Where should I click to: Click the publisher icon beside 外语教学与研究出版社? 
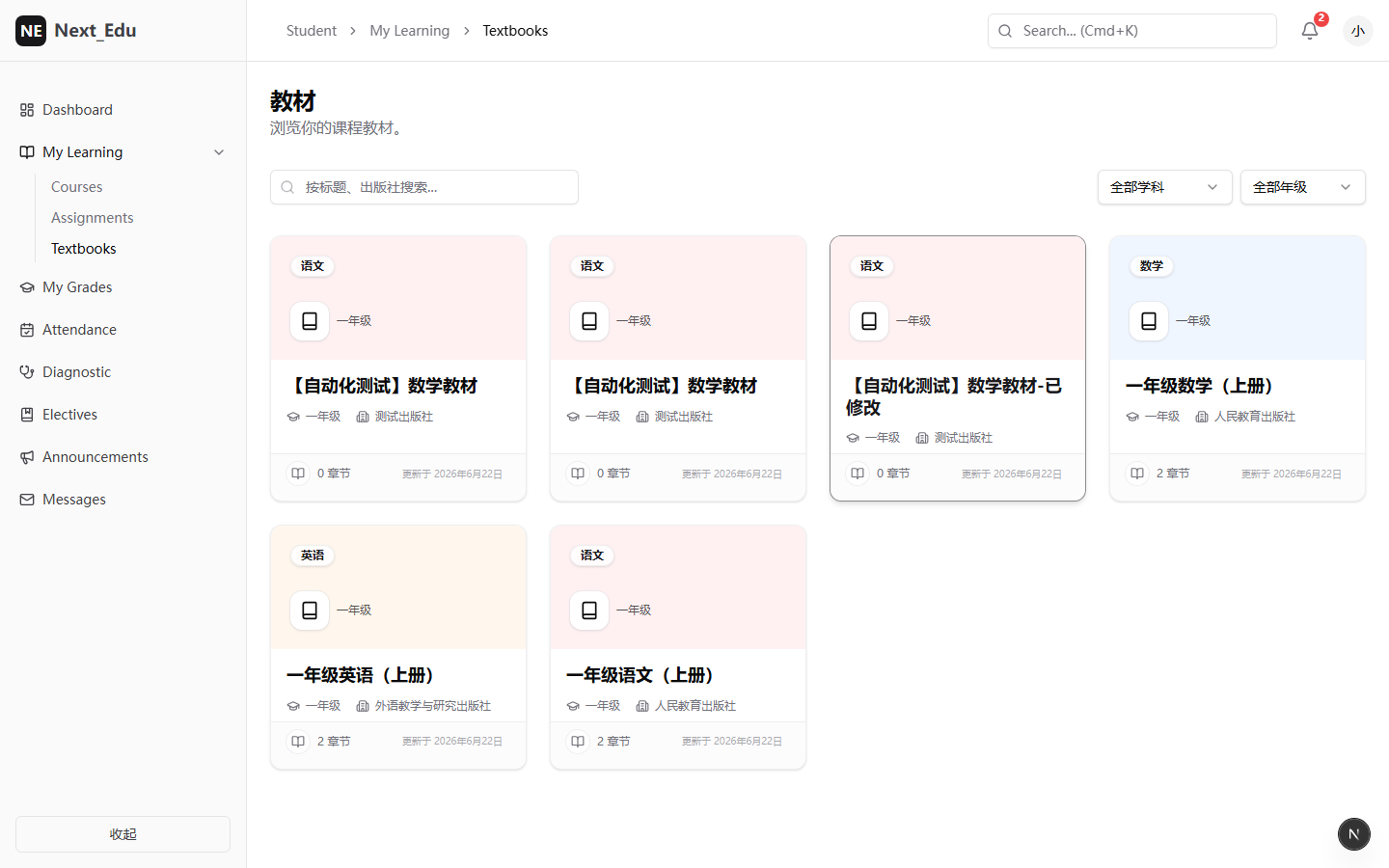tap(363, 706)
